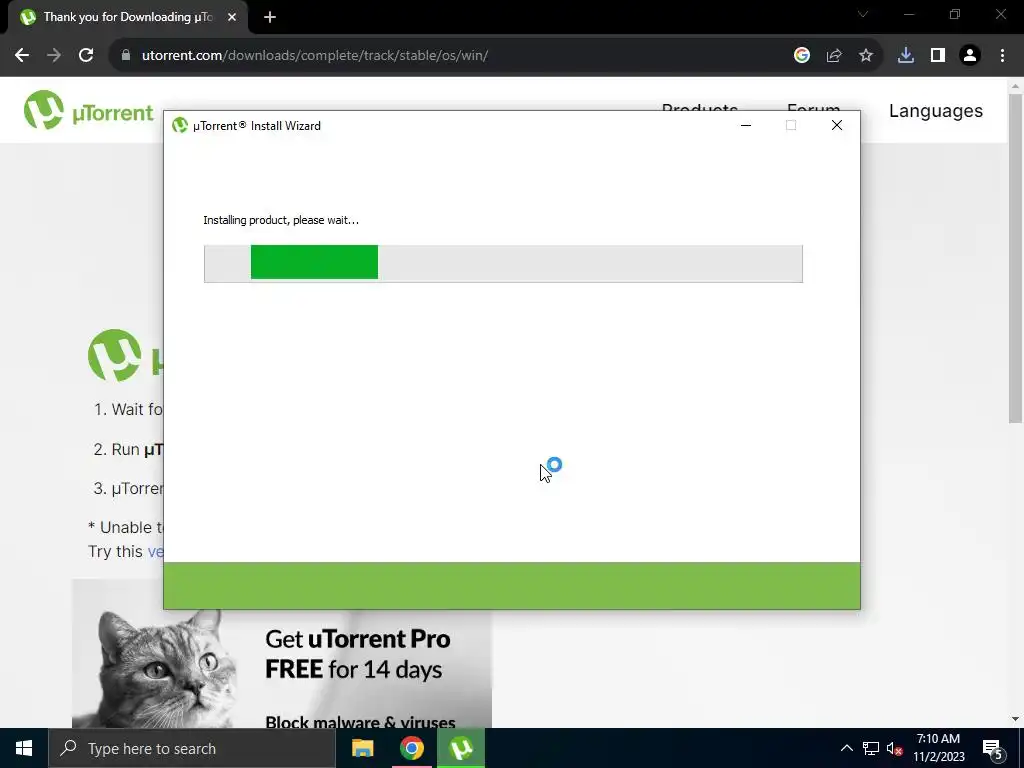Click the installation progress bar

click(x=503, y=264)
